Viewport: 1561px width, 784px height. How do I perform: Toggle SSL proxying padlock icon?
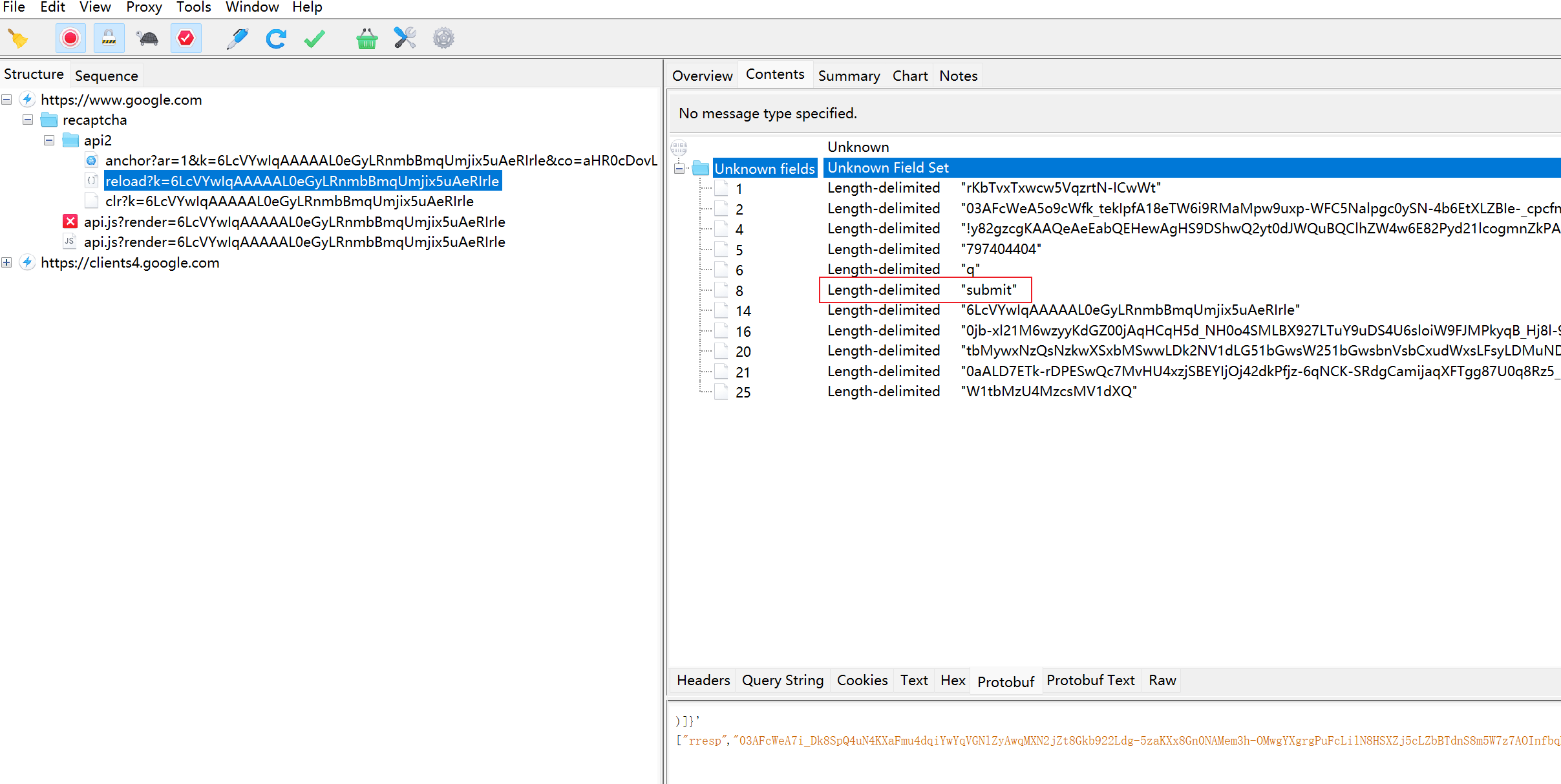(x=109, y=39)
